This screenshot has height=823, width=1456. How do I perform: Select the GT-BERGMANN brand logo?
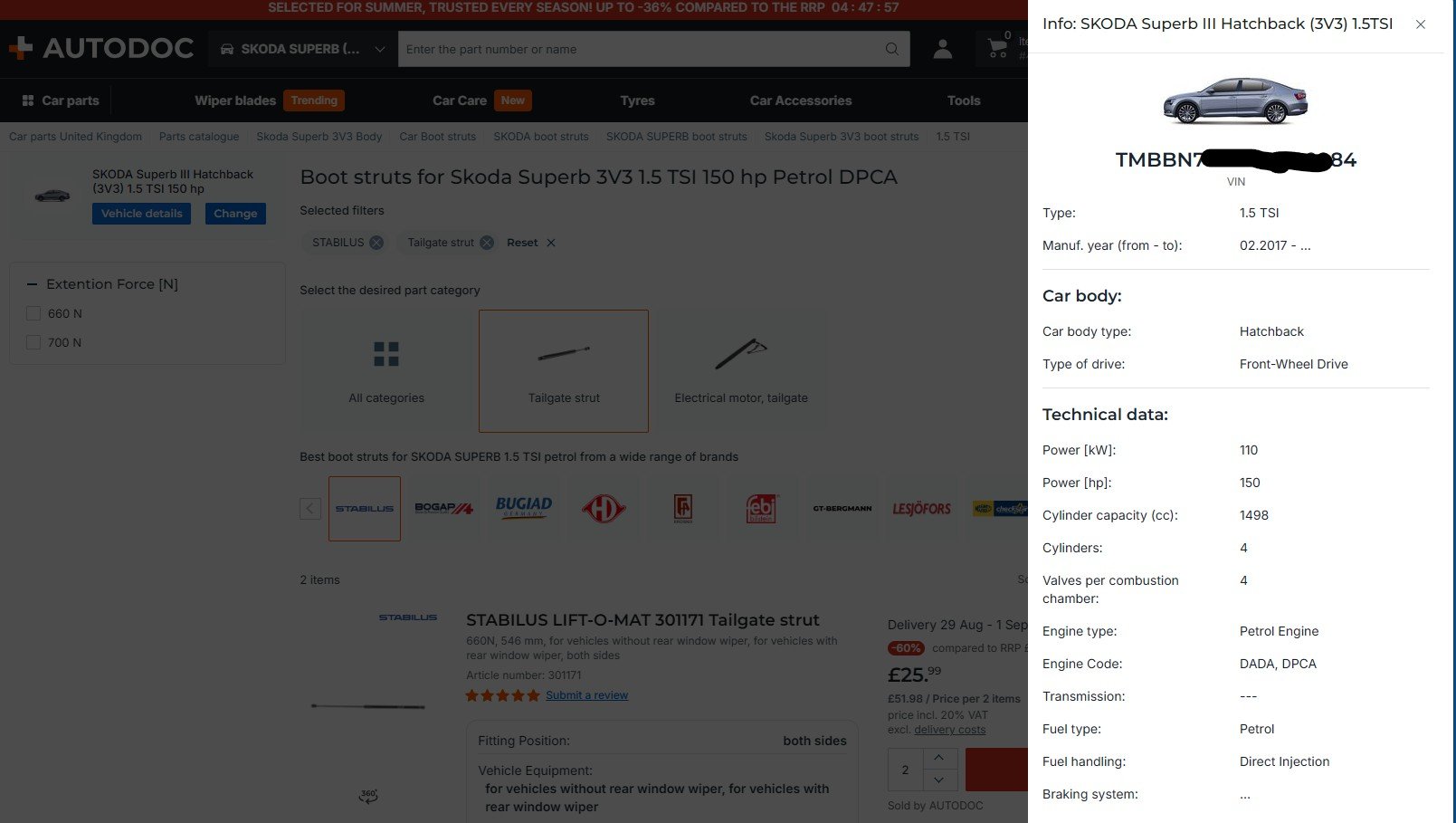(842, 509)
